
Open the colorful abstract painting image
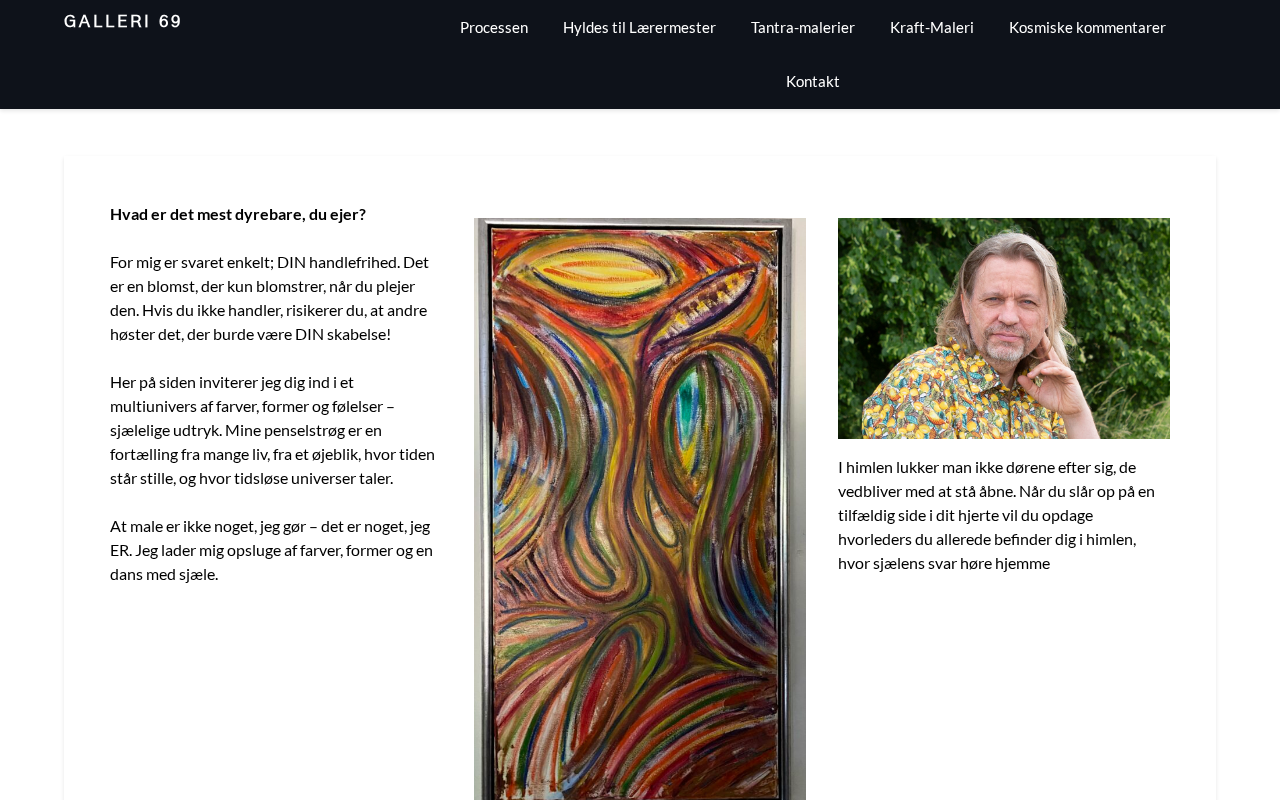640,509
